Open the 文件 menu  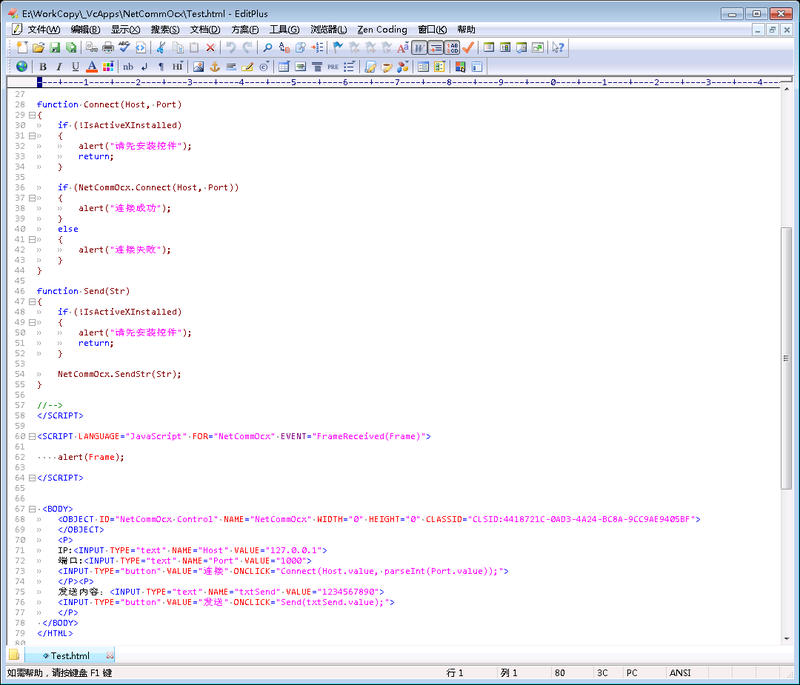tap(43, 30)
